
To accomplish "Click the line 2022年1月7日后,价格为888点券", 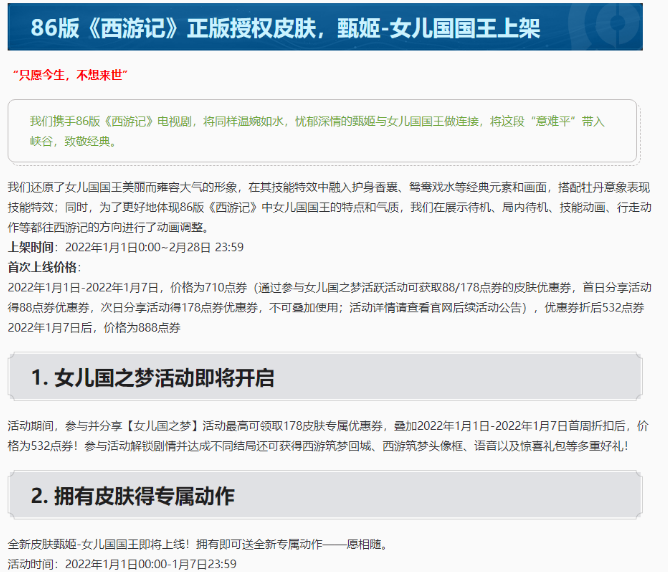I will coord(94,328).
